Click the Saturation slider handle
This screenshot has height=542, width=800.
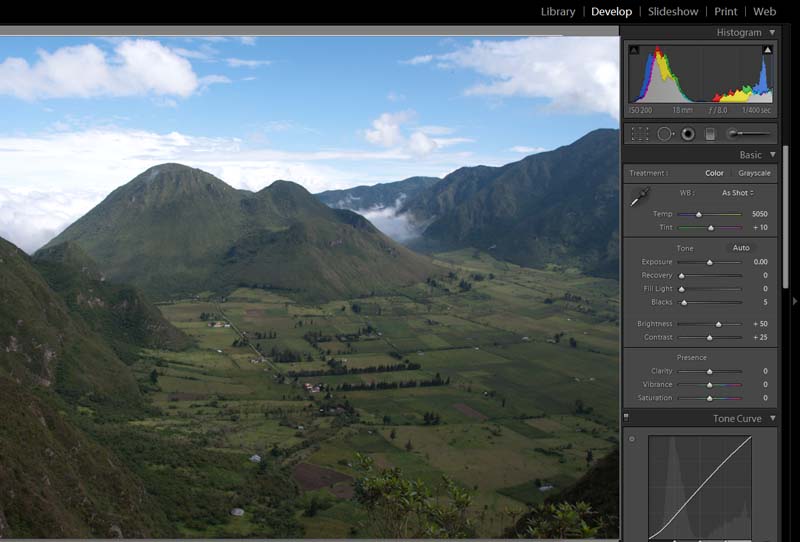tap(709, 399)
